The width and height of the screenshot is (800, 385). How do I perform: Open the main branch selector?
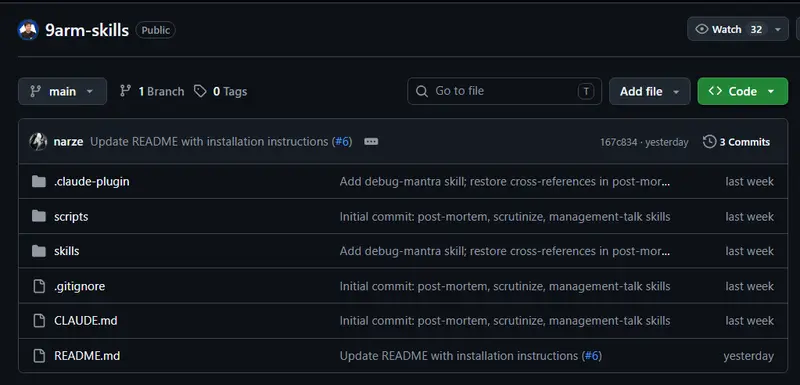62,91
